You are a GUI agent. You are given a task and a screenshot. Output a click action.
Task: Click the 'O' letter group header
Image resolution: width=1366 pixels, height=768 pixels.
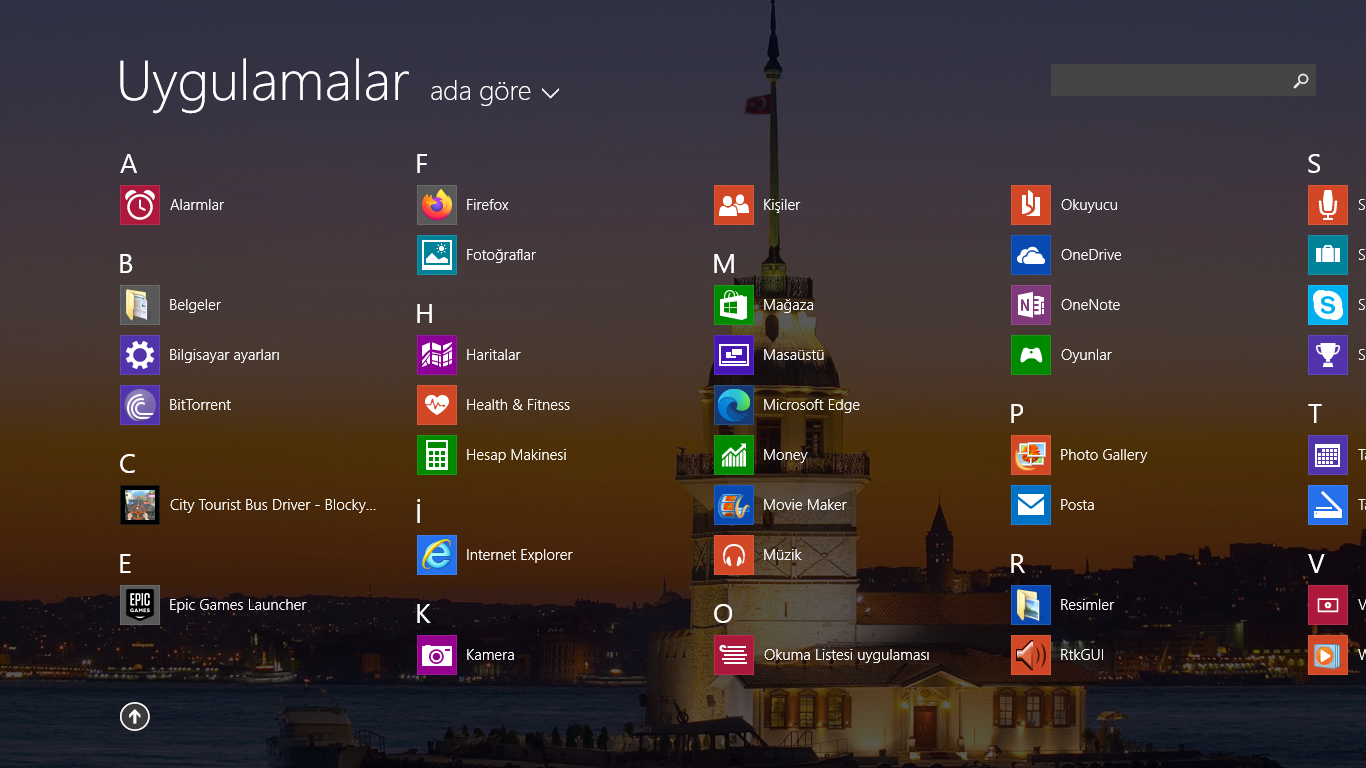coord(723,614)
